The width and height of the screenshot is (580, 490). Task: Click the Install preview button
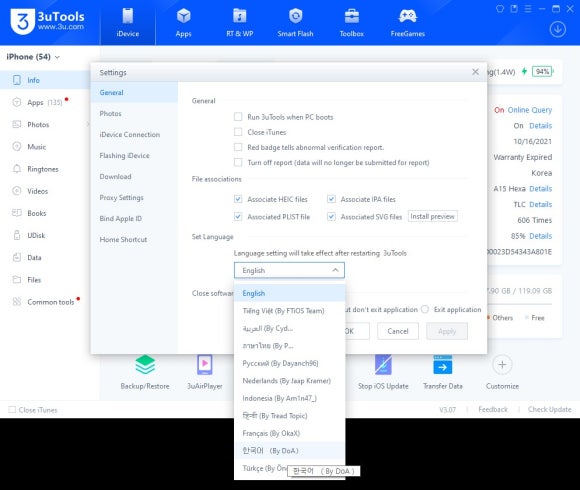[432, 216]
